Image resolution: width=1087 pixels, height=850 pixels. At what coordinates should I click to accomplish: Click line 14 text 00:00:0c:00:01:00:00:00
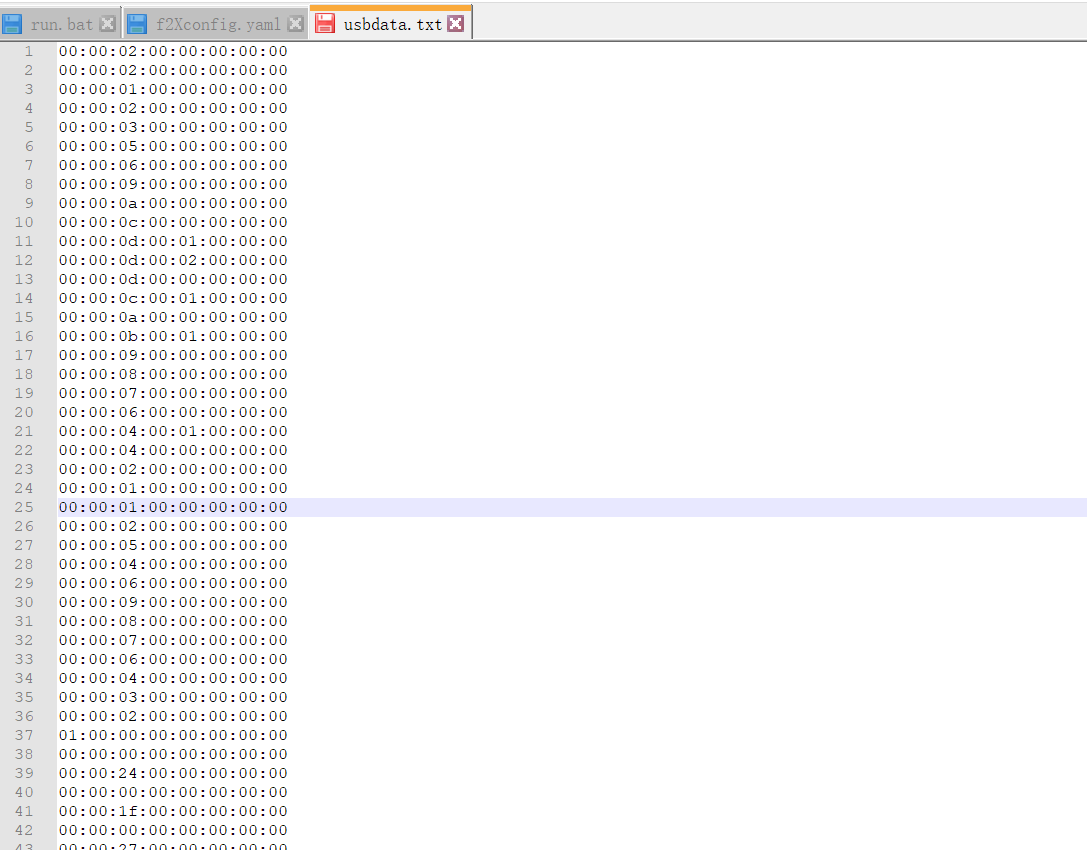[173, 298]
